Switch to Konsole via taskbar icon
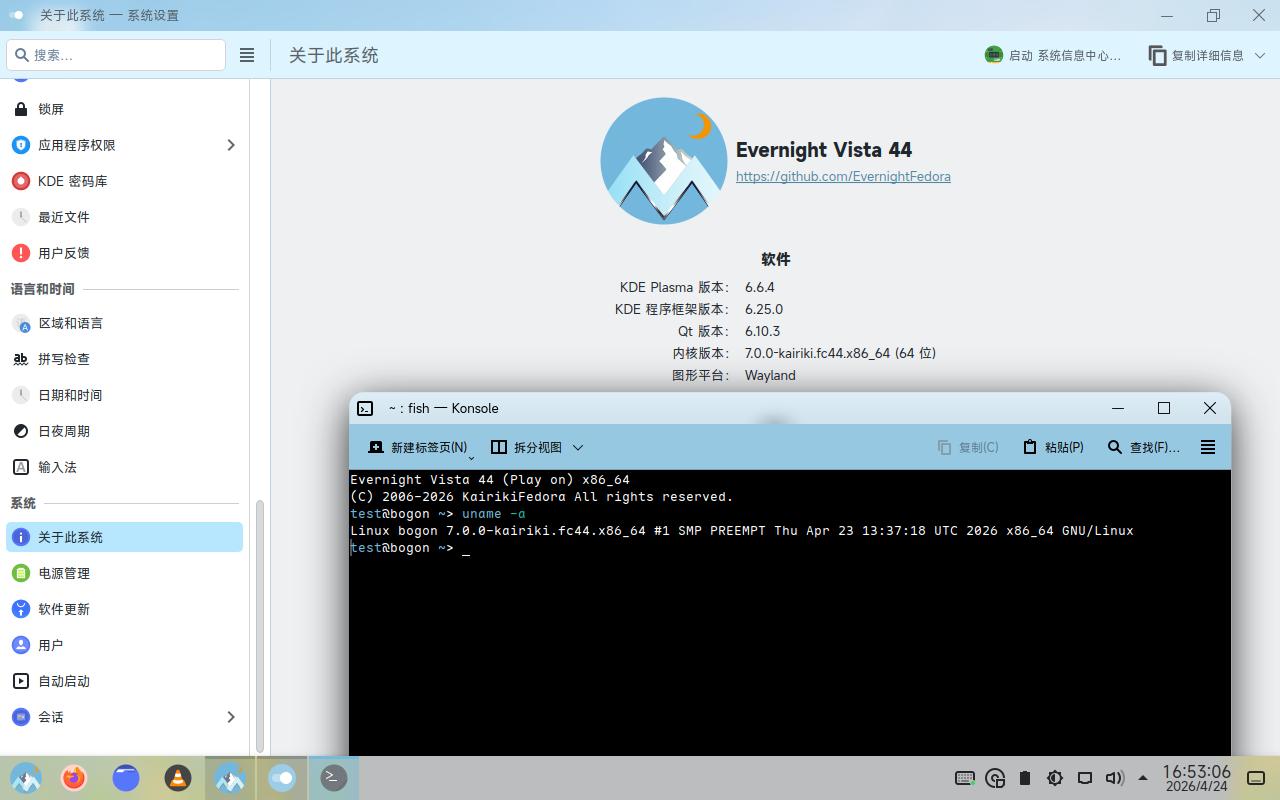 click(x=334, y=778)
